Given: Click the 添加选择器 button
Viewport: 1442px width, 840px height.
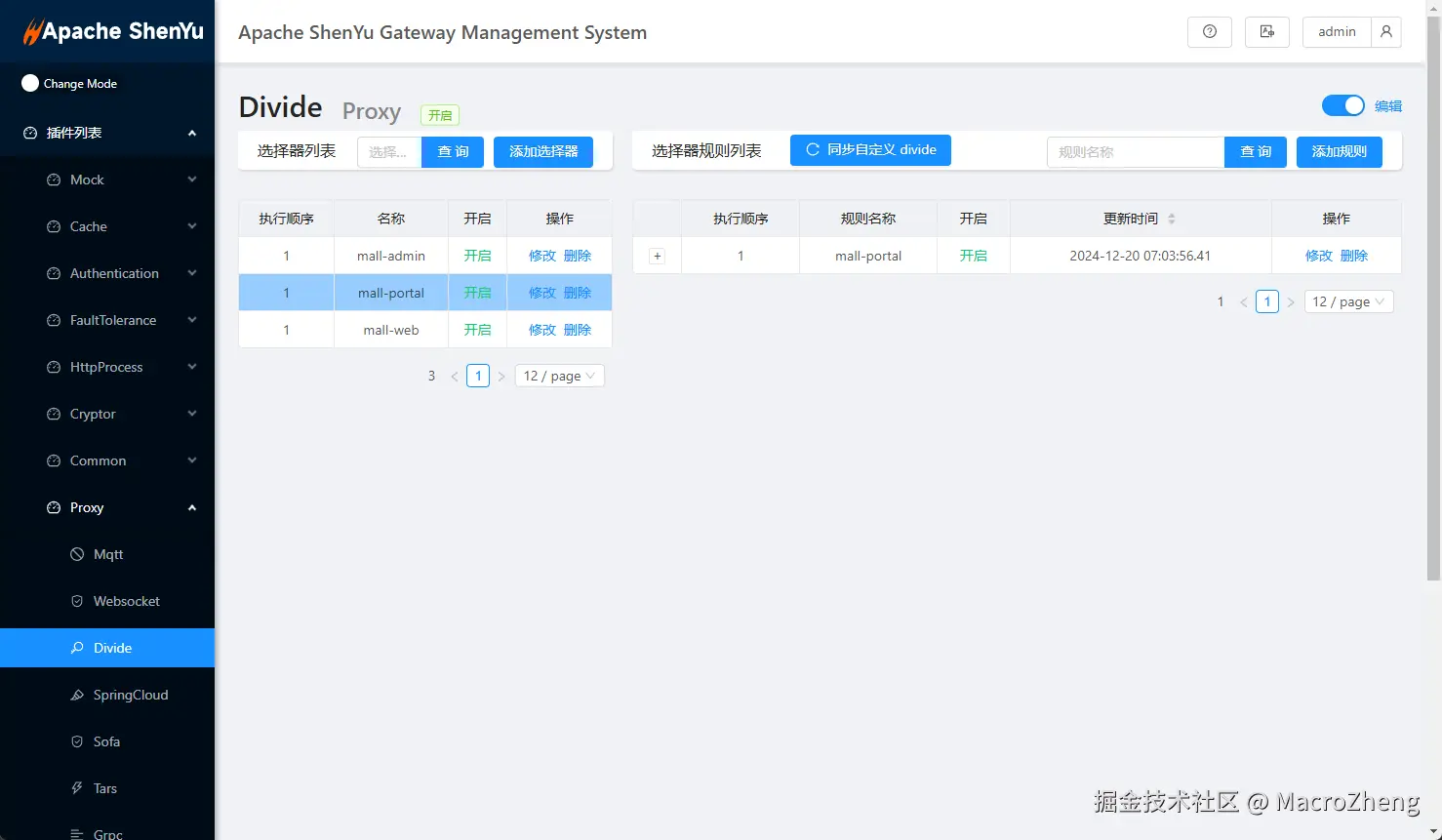Looking at the screenshot, I should pos(543,152).
